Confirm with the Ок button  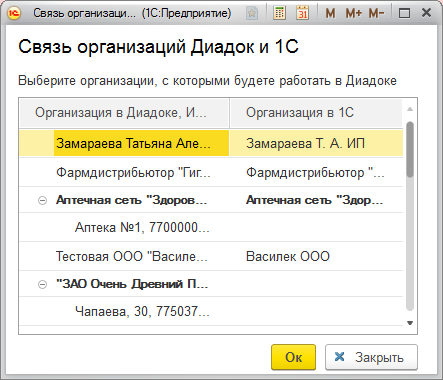(293, 357)
